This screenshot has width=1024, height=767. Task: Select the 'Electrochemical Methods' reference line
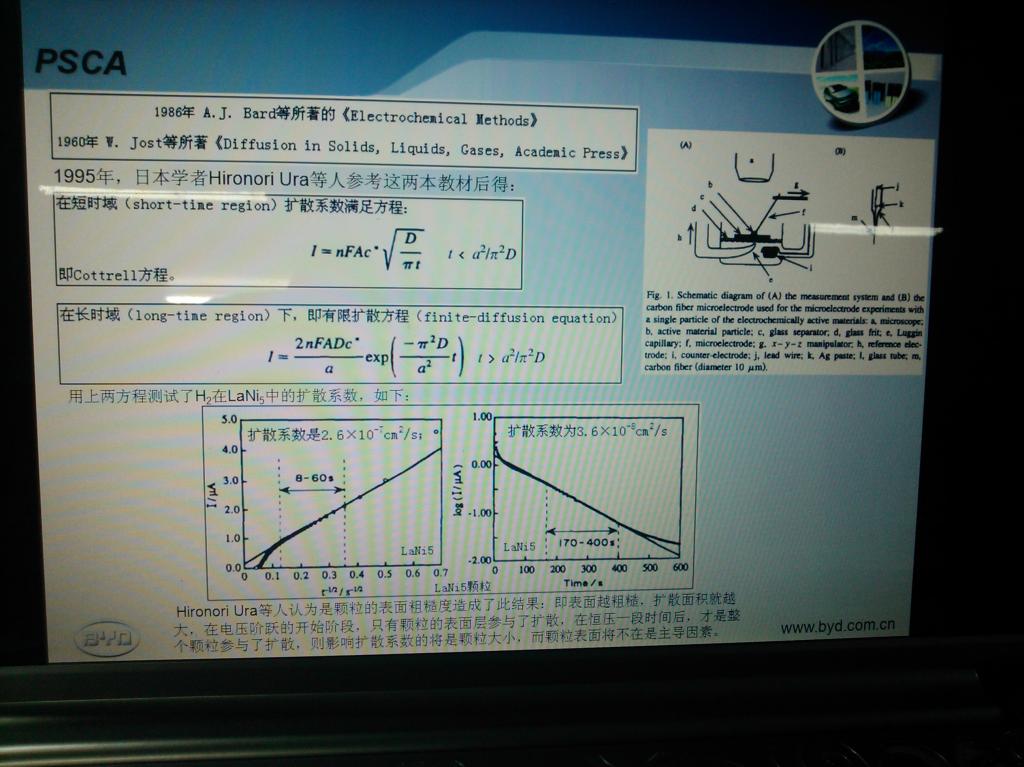[x=345, y=116]
